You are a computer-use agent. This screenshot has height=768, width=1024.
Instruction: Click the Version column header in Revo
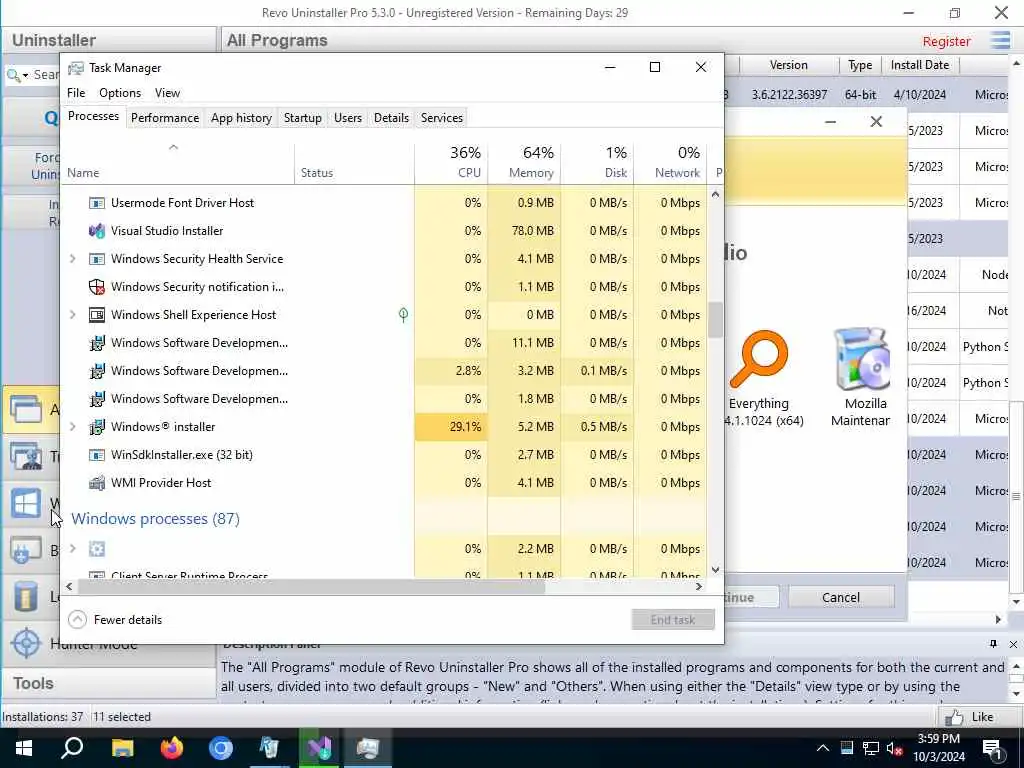click(x=788, y=65)
